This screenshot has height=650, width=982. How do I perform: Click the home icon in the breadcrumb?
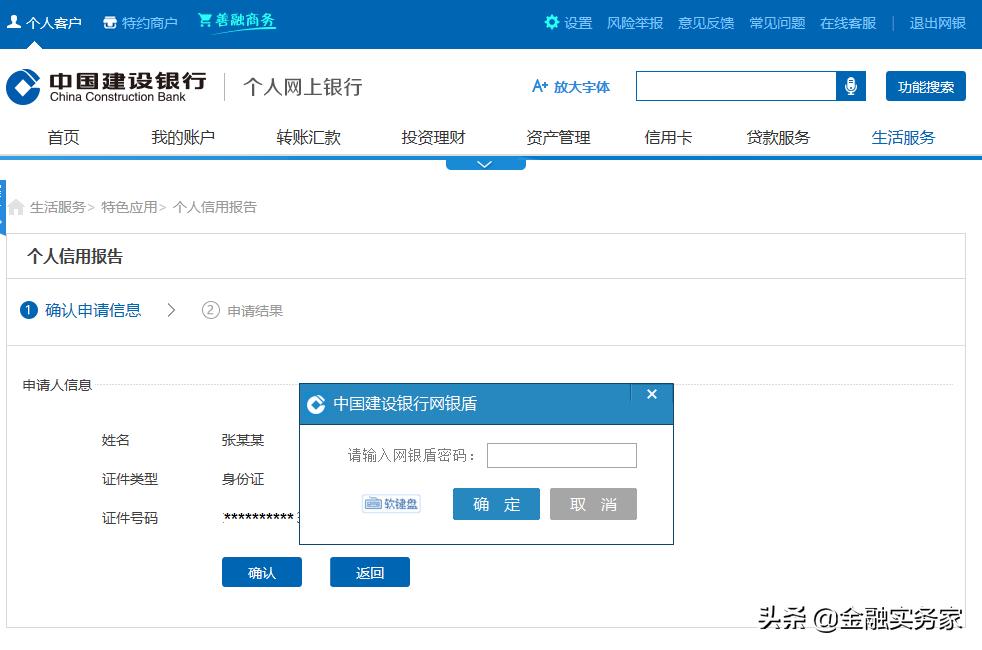16,206
